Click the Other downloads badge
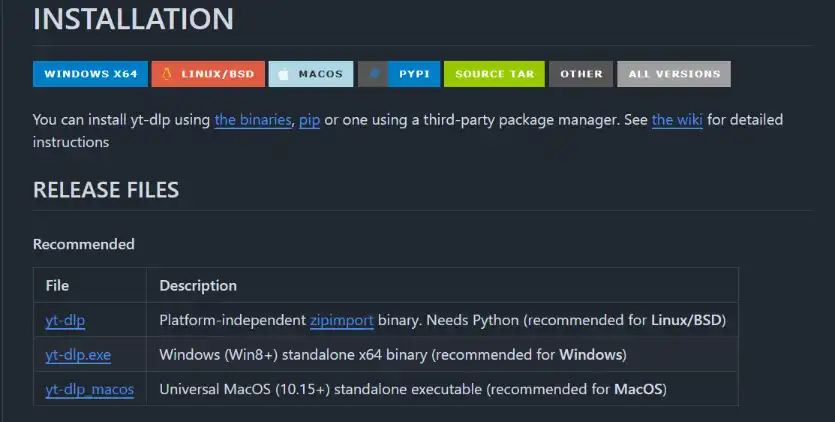This screenshot has height=422, width=835. pos(581,74)
